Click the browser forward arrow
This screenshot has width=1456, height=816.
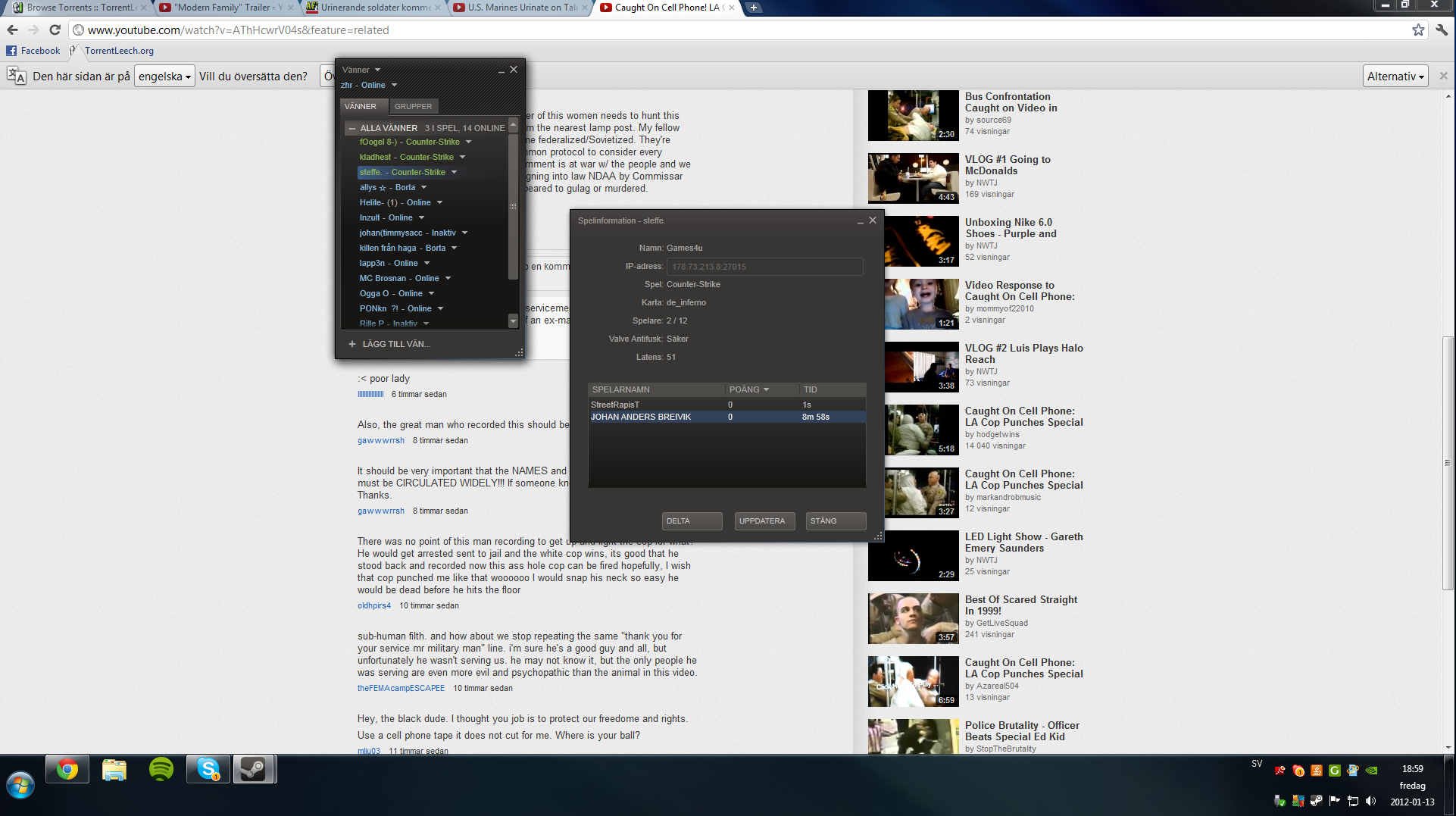click(x=33, y=30)
